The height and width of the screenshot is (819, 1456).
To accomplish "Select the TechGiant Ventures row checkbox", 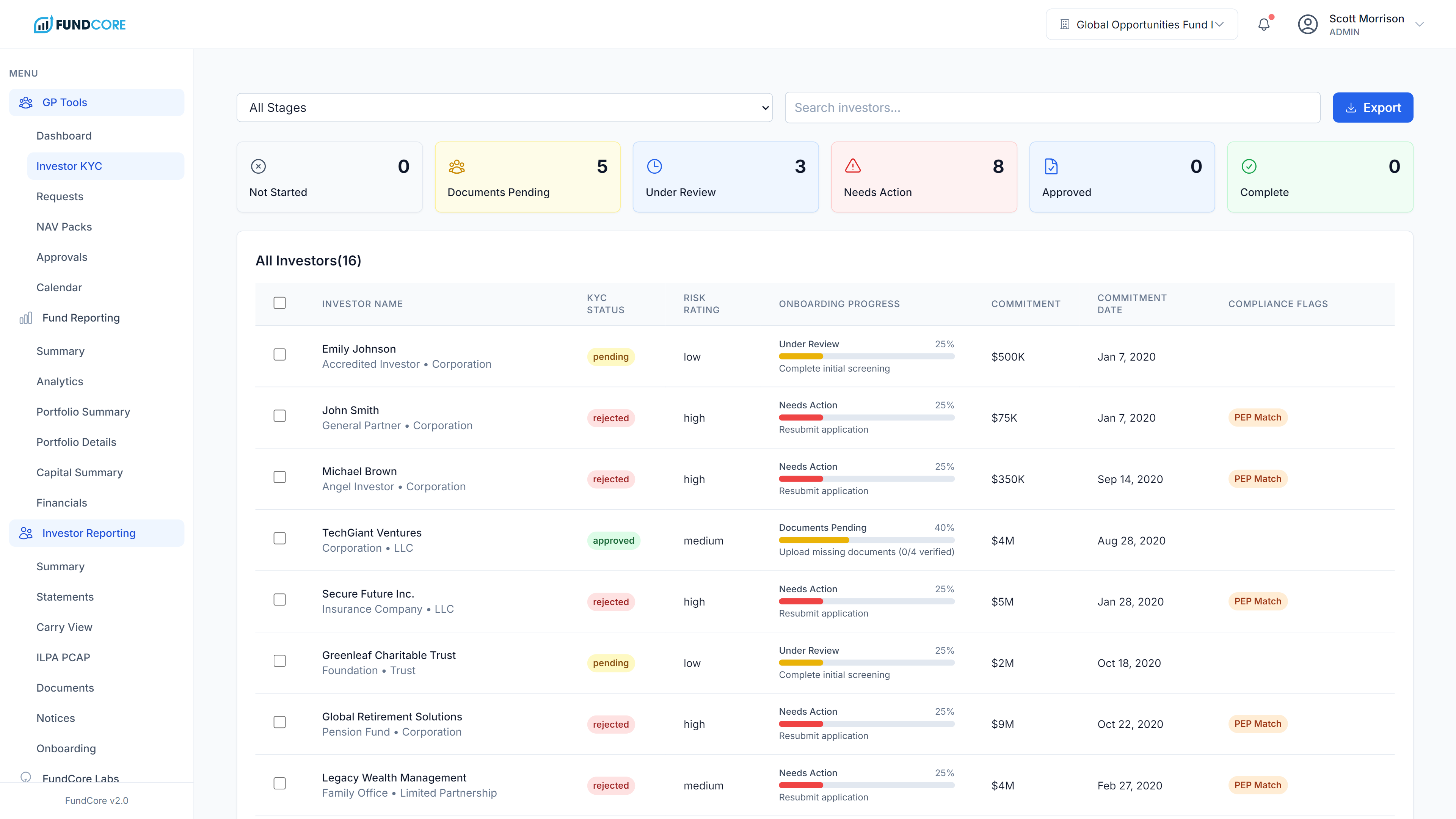I will 279,538.
